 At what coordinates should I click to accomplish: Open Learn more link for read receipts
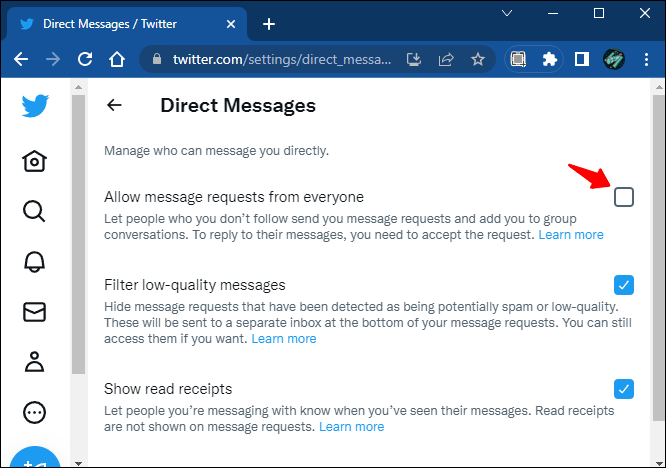point(352,426)
